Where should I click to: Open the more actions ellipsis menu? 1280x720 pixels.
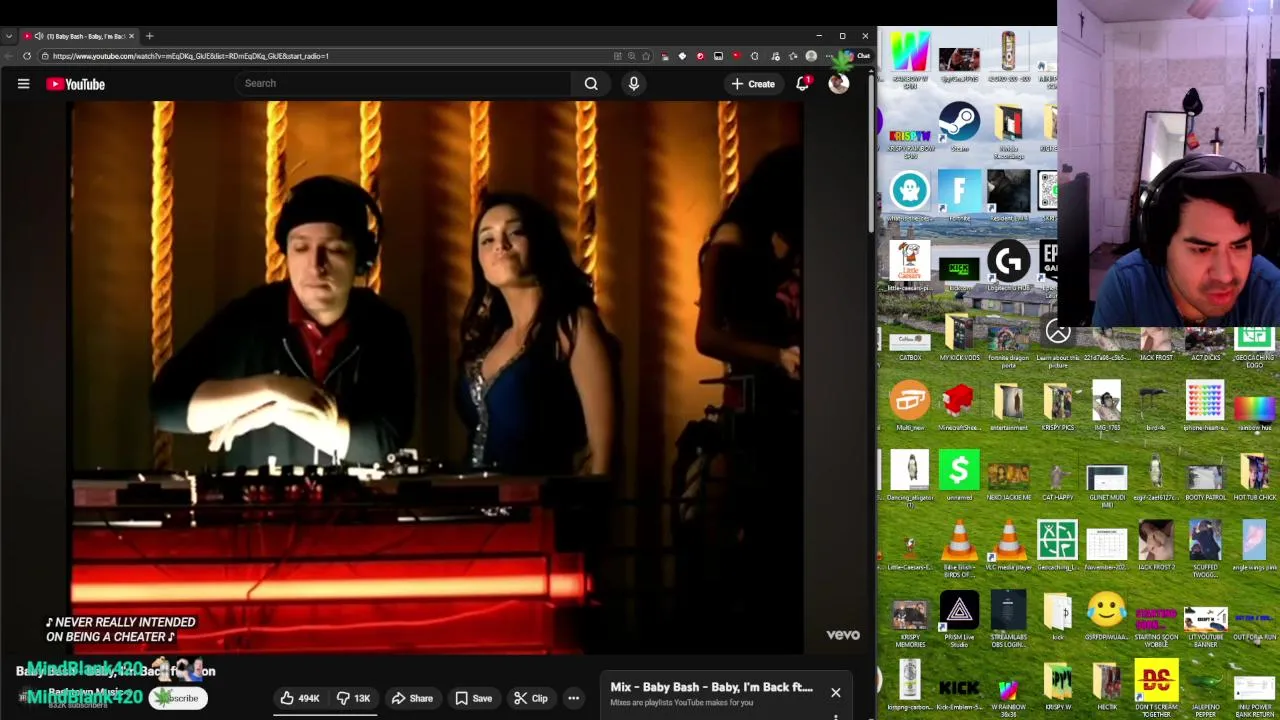pyautogui.click(x=574, y=699)
